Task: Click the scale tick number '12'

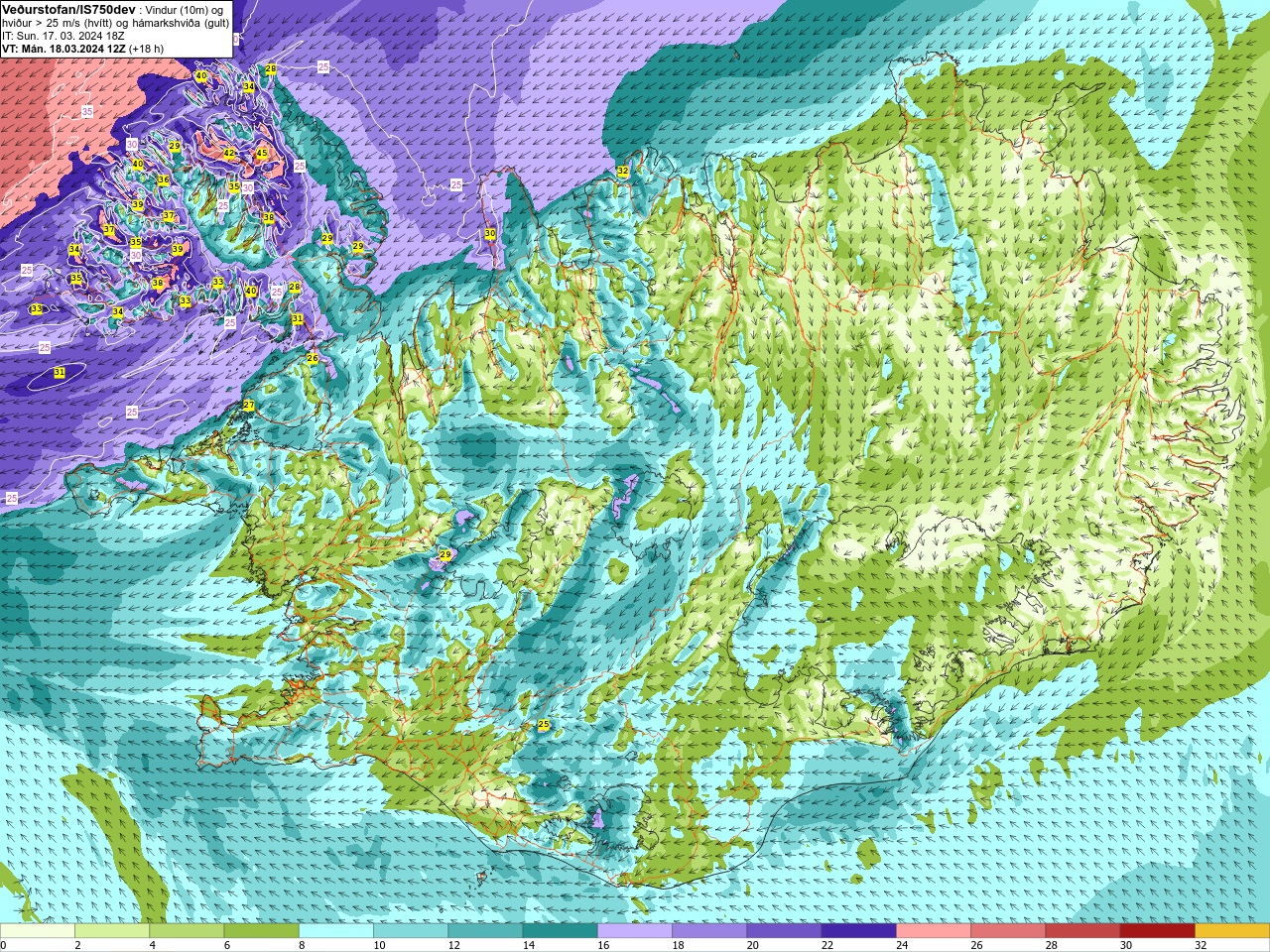Action: (x=454, y=945)
